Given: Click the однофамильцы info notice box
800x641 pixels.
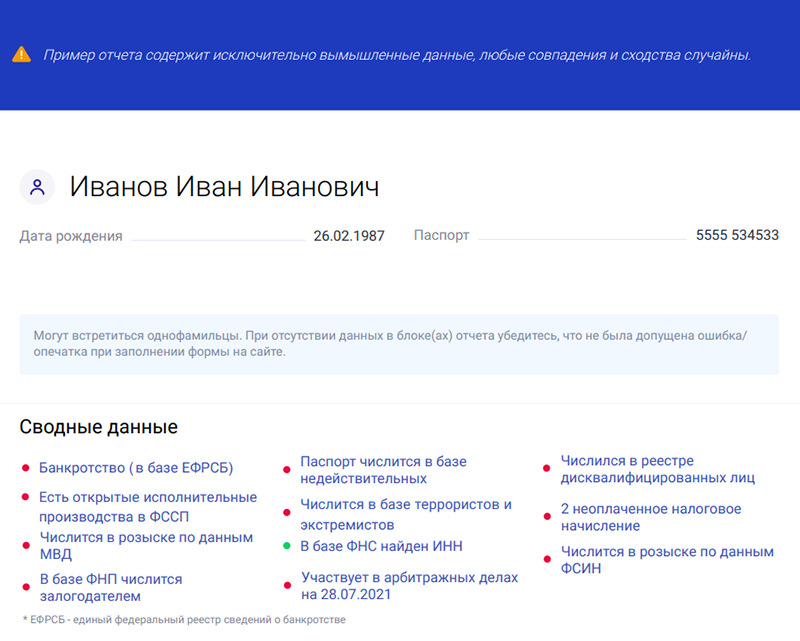Looking at the screenshot, I should coord(399,344).
